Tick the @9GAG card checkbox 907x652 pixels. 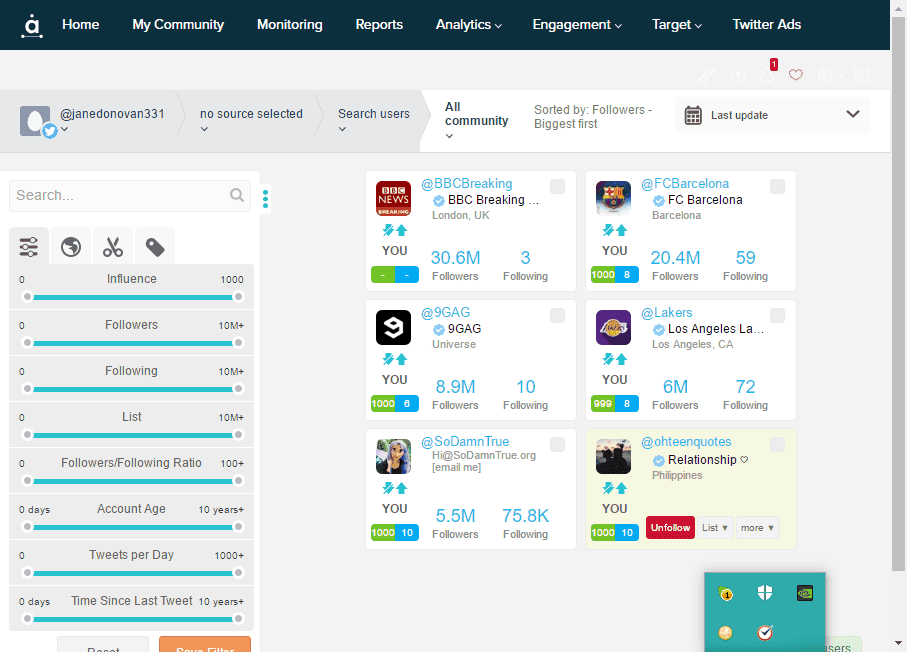pos(557,315)
